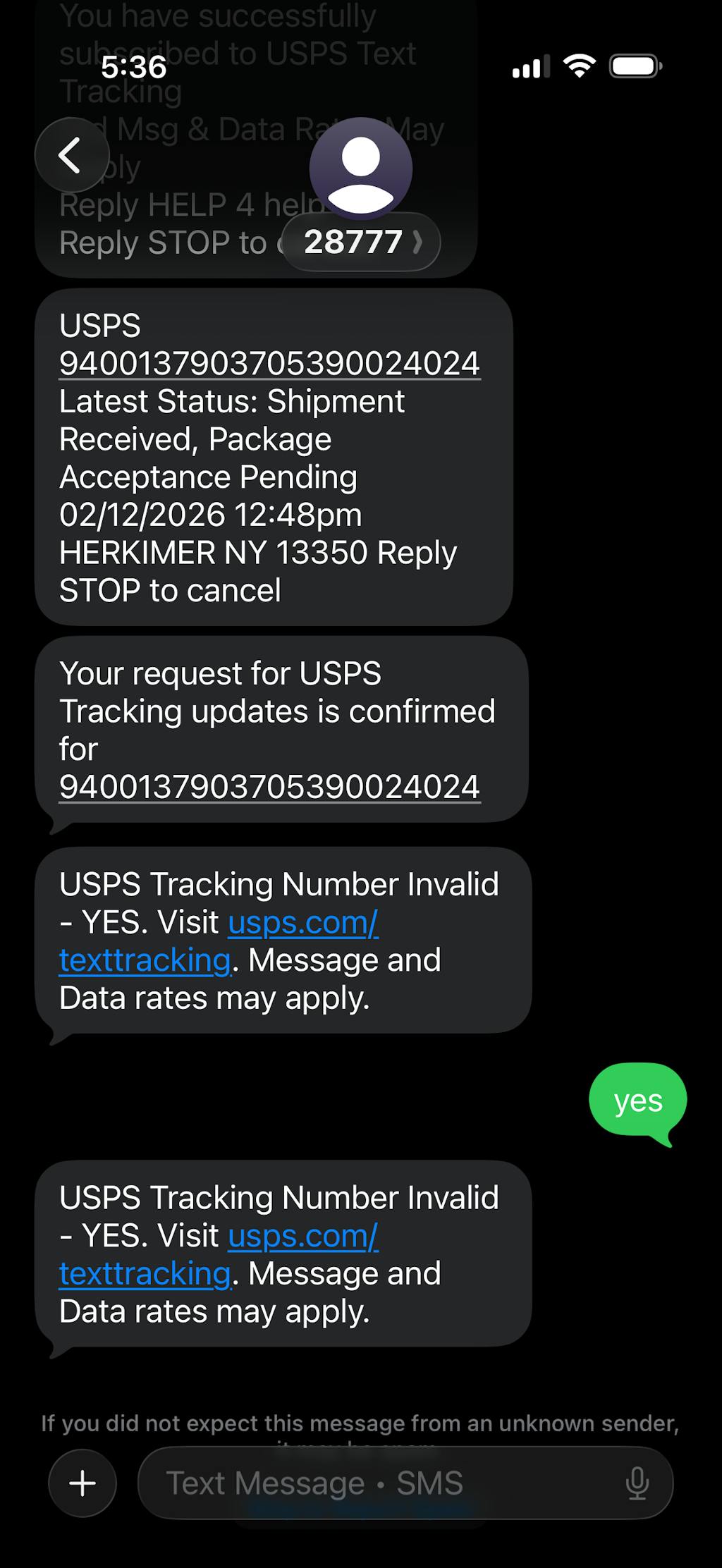Open tracking number in Latest Status message
Viewport: 722px width, 1568px height.
[x=269, y=364]
